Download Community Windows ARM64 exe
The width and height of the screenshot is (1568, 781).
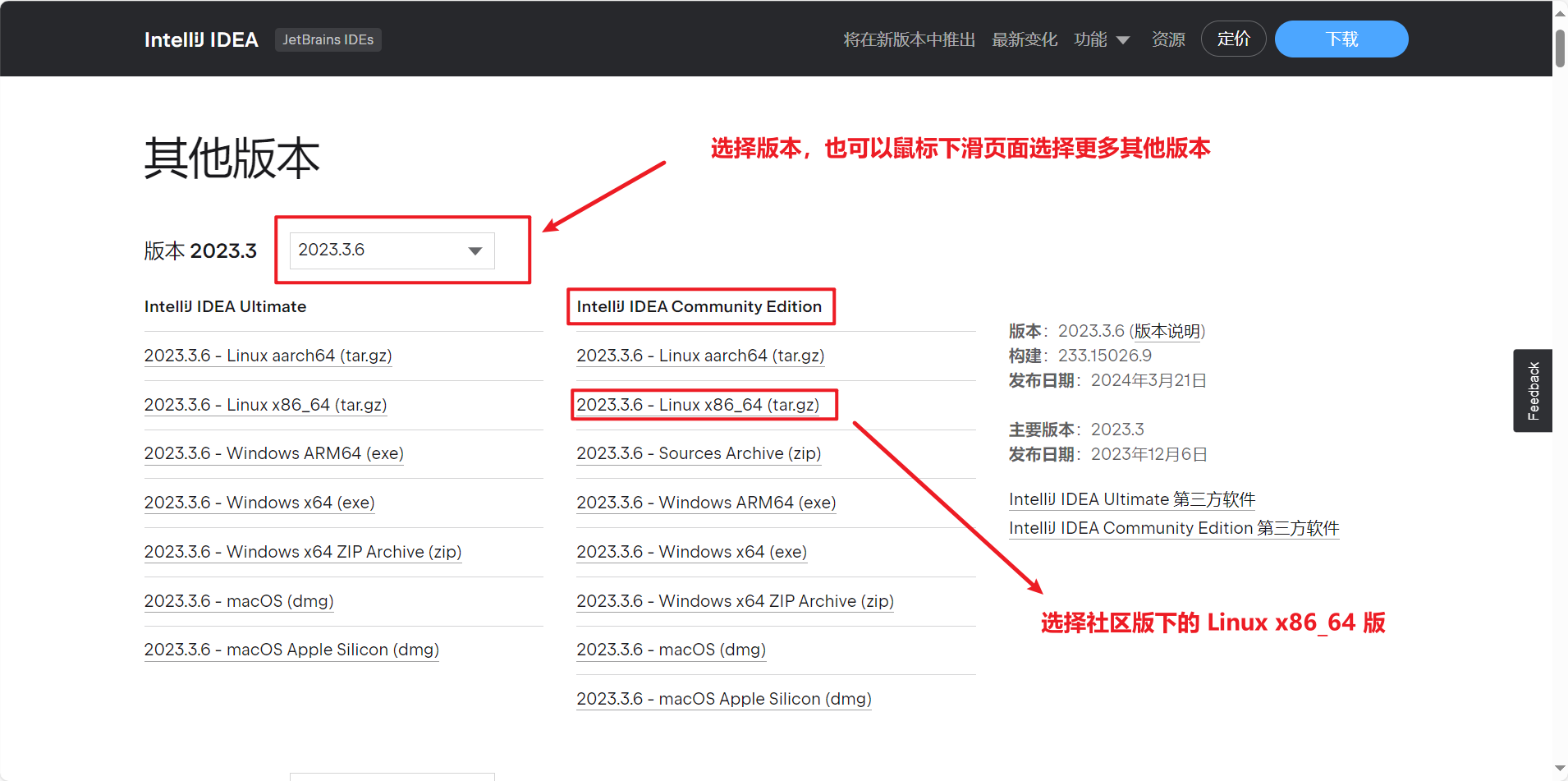[706, 503]
